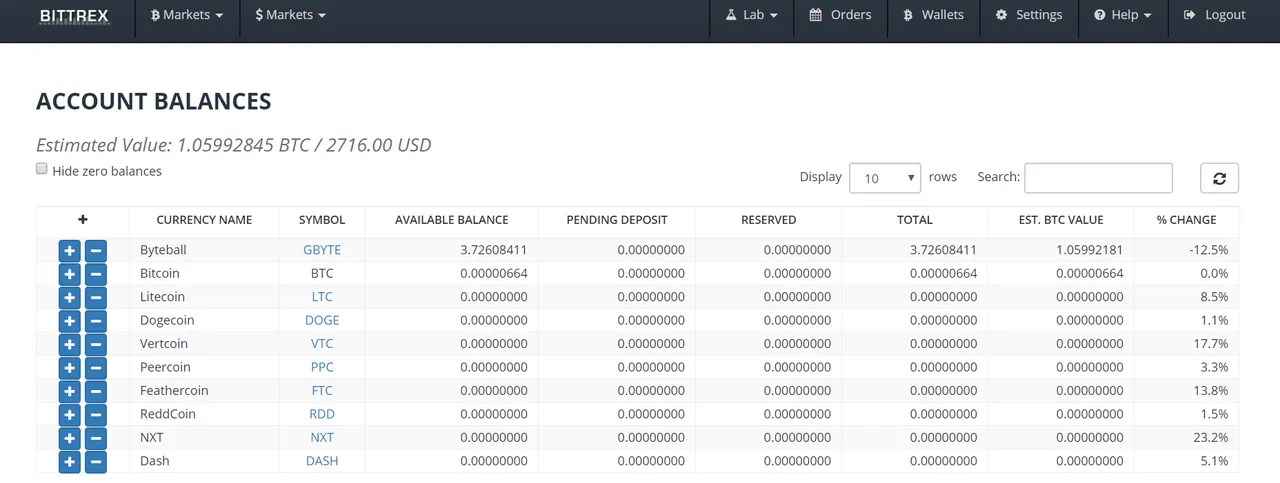Open the Display rows count dropdown
Image resolution: width=1280 pixels, height=483 pixels.
(885, 178)
